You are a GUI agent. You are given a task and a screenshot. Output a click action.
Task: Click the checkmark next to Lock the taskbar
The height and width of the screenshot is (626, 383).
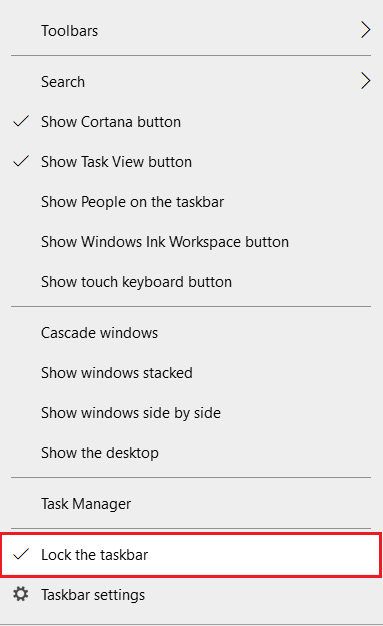pyautogui.click(x=21, y=554)
